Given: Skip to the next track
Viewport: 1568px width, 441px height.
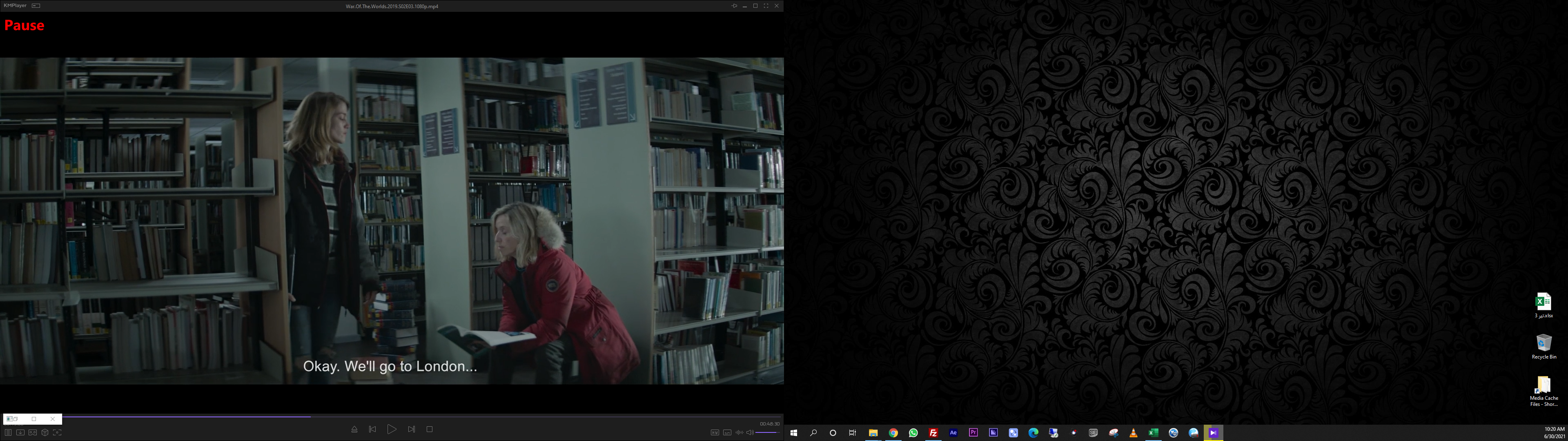Looking at the screenshot, I should coord(412,430).
